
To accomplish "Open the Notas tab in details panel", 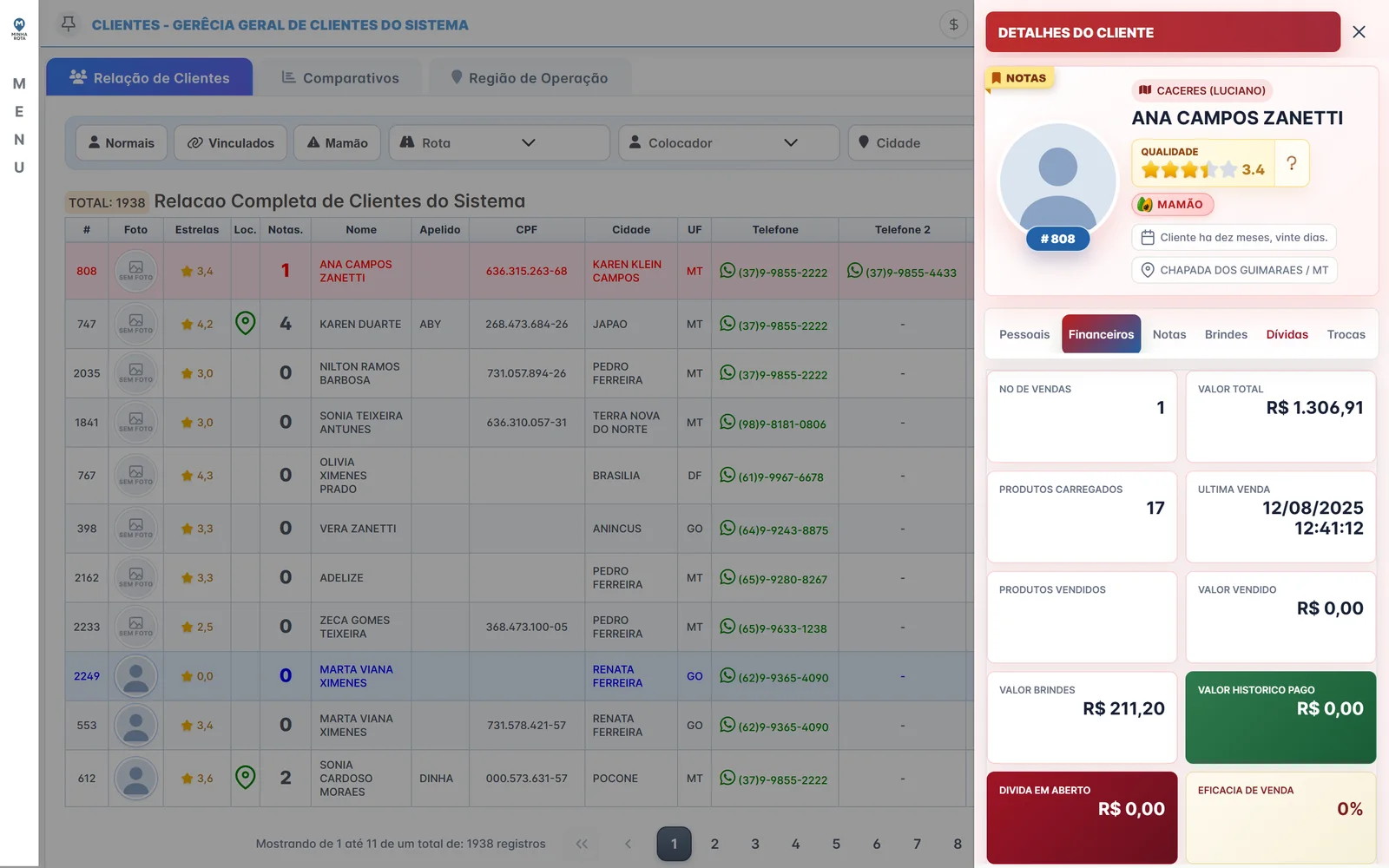I will coord(1169,334).
